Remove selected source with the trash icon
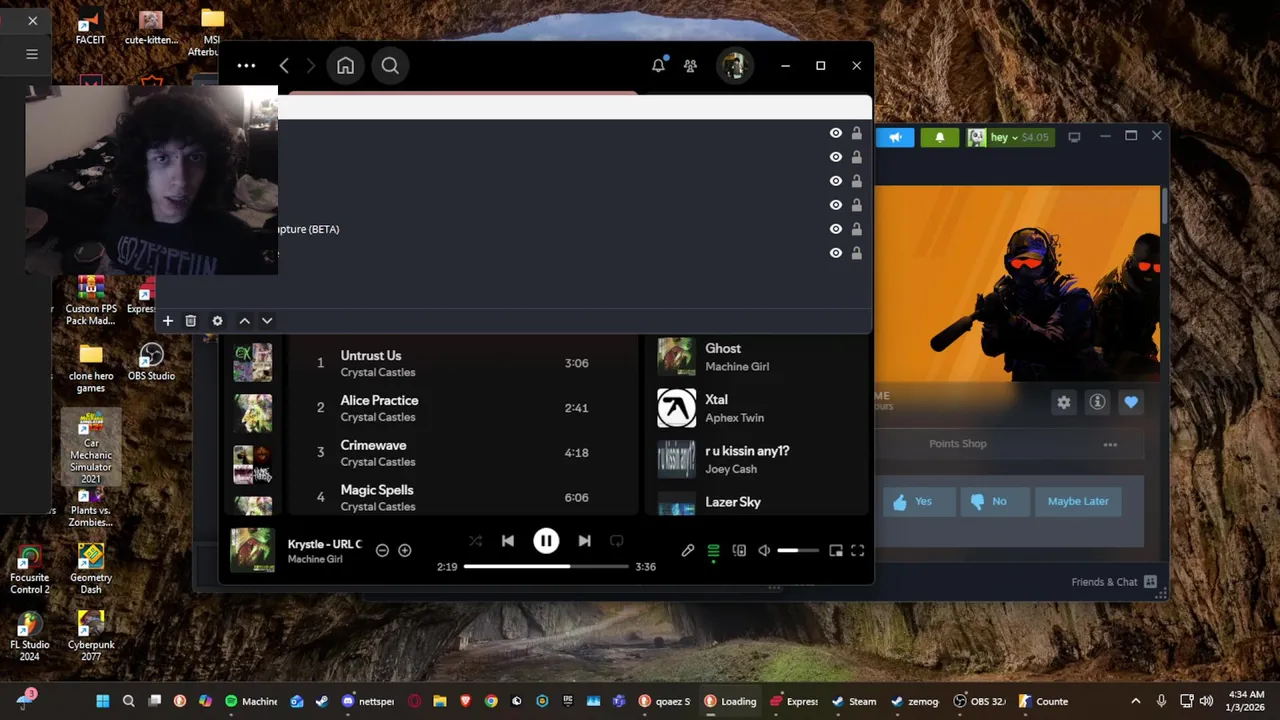Viewport: 1280px width, 720px height. (191, 321)
